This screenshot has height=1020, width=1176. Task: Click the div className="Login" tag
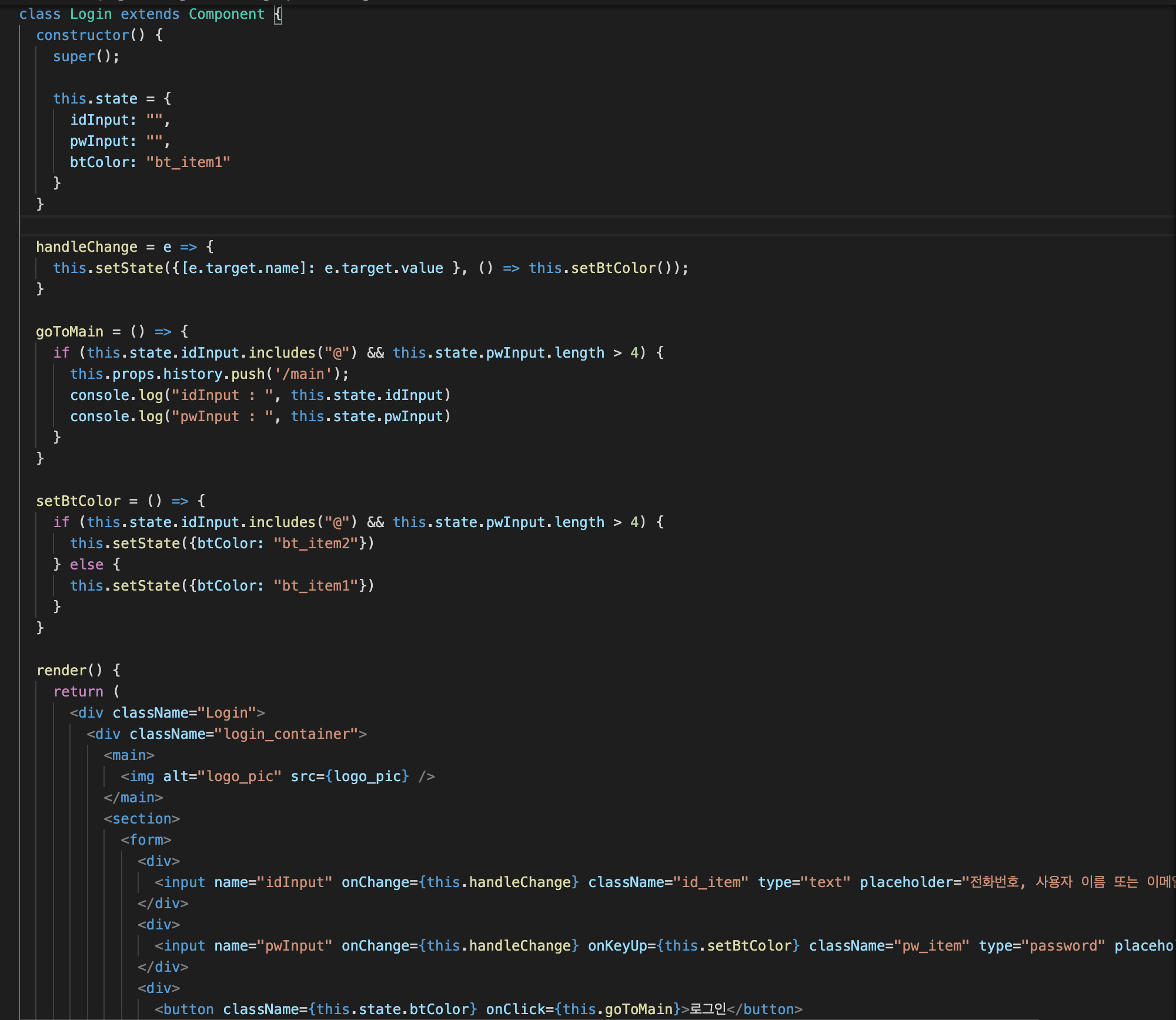(168, 713)
